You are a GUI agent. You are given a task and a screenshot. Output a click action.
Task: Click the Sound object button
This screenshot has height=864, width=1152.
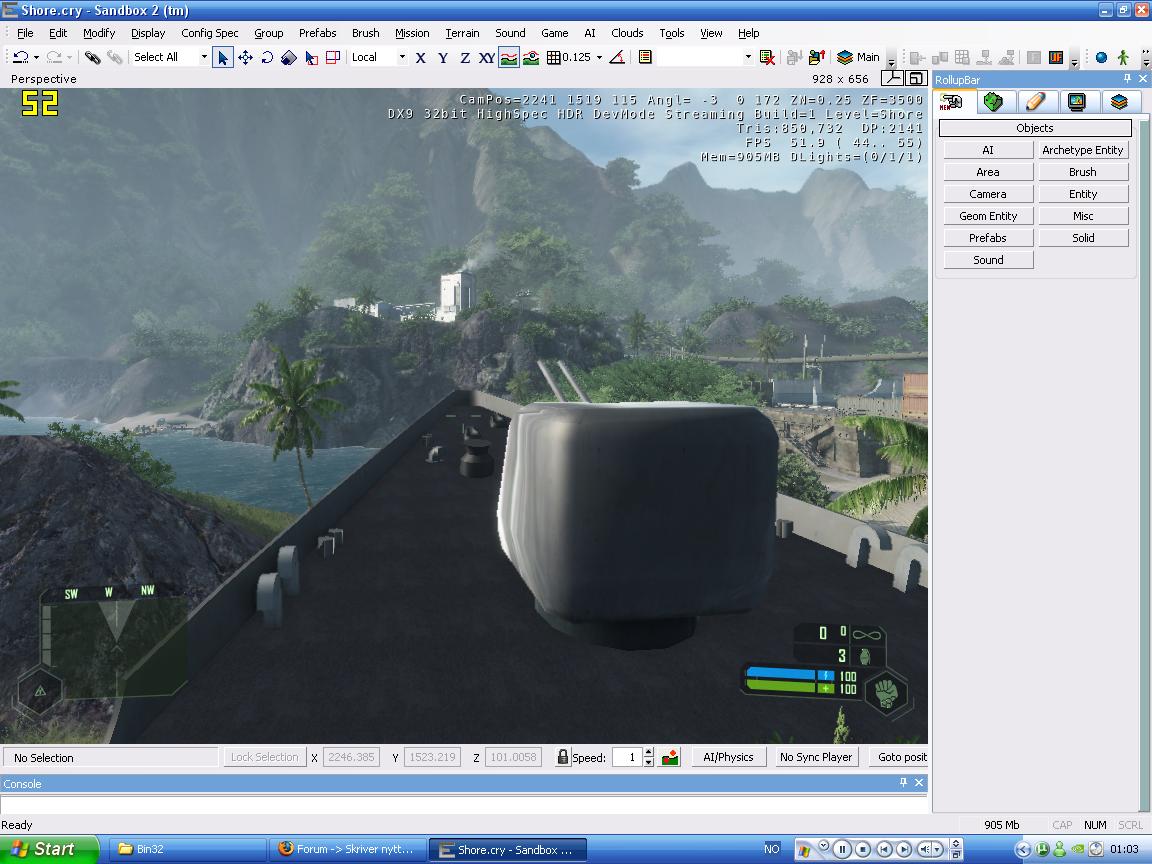[988, 260]
